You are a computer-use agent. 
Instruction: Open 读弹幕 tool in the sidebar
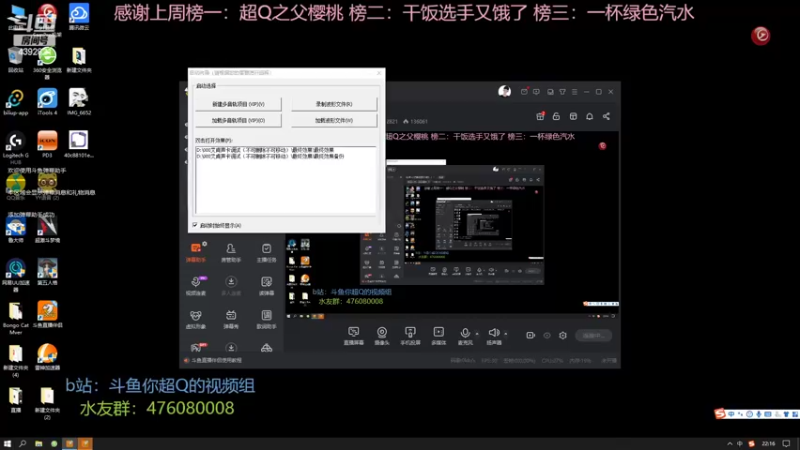coord(266,286)
